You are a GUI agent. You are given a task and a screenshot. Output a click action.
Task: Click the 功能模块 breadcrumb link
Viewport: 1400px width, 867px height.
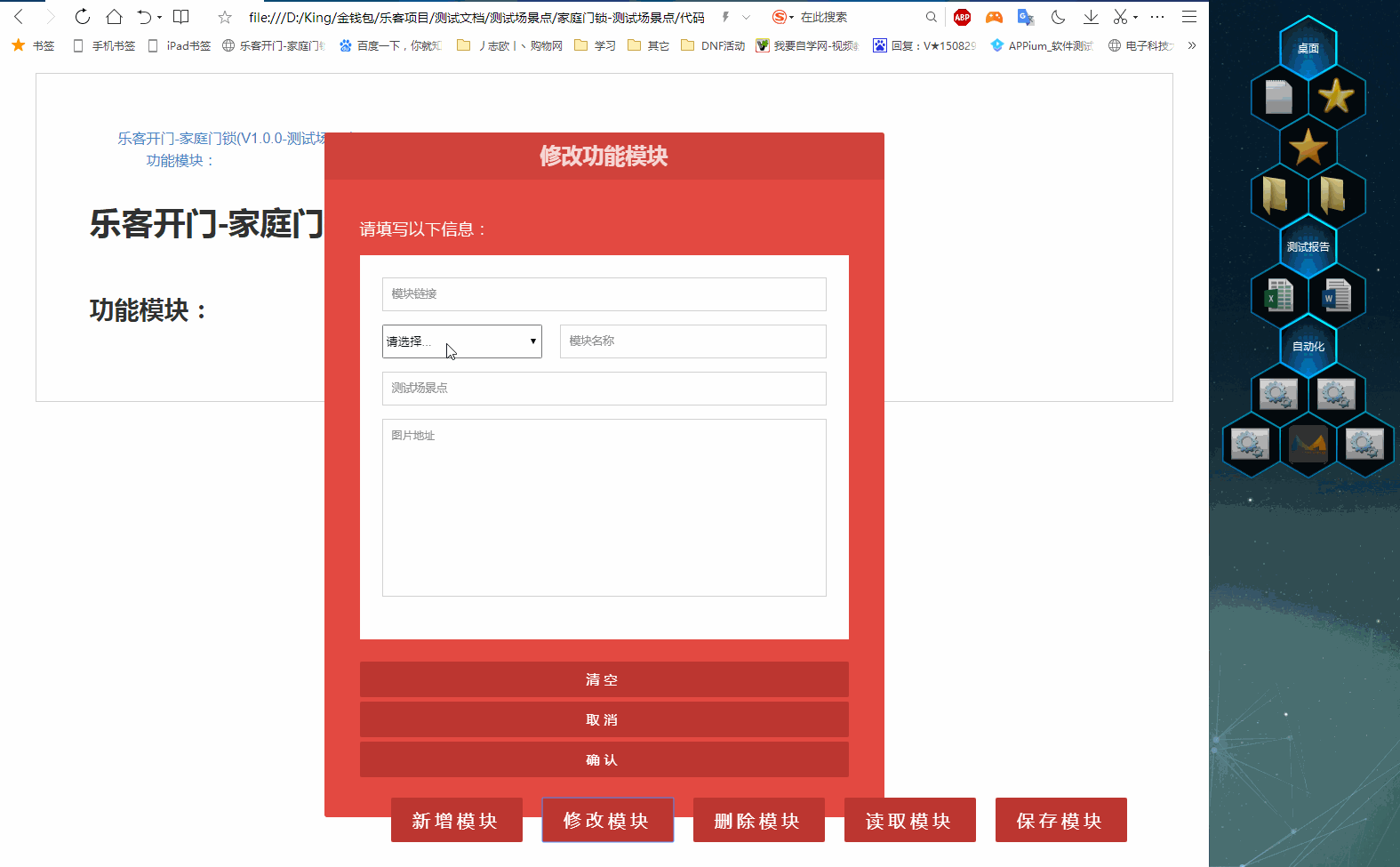(x=180, y=161)
